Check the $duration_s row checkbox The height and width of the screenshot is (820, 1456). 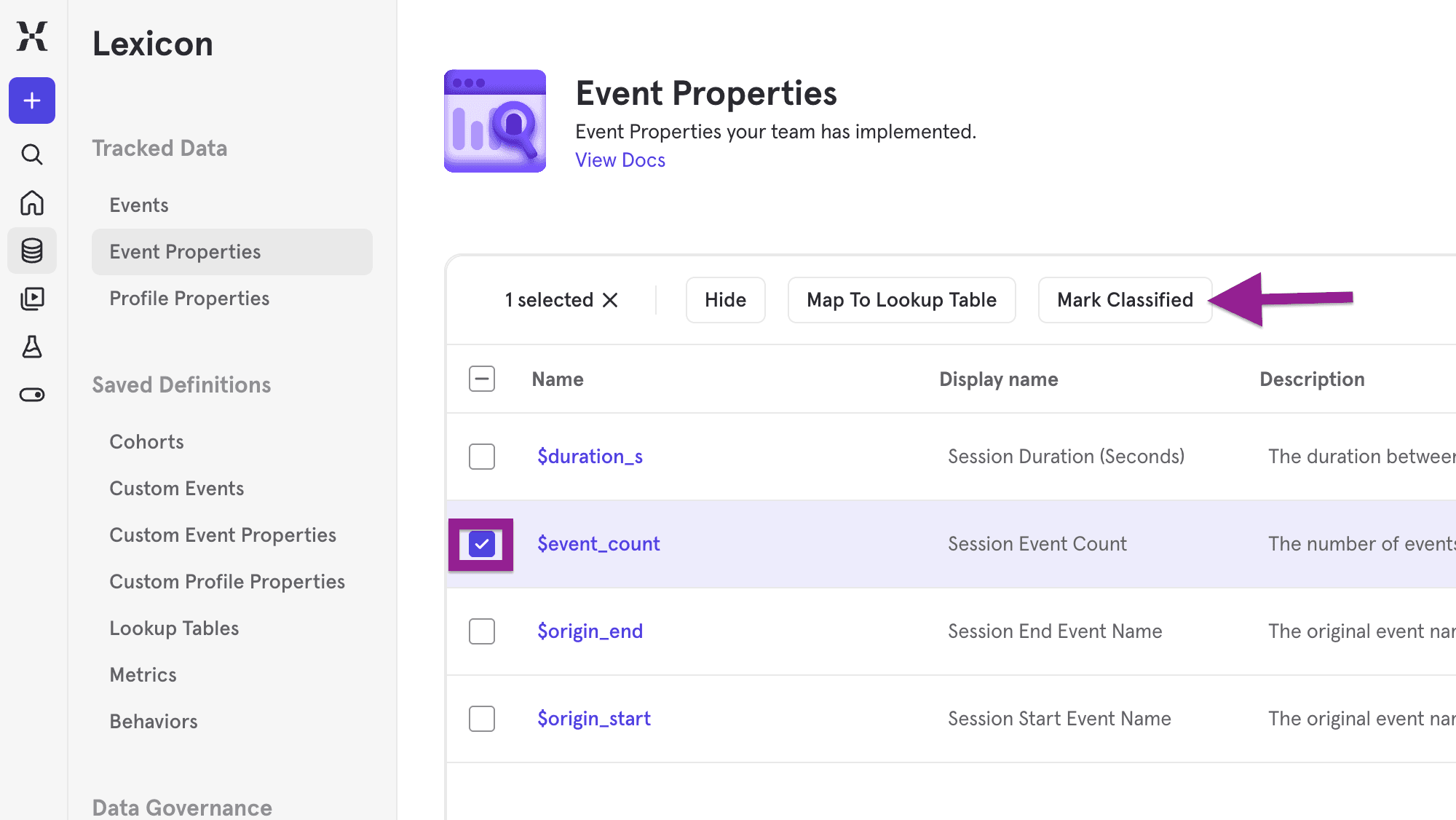tap(482, 457)
